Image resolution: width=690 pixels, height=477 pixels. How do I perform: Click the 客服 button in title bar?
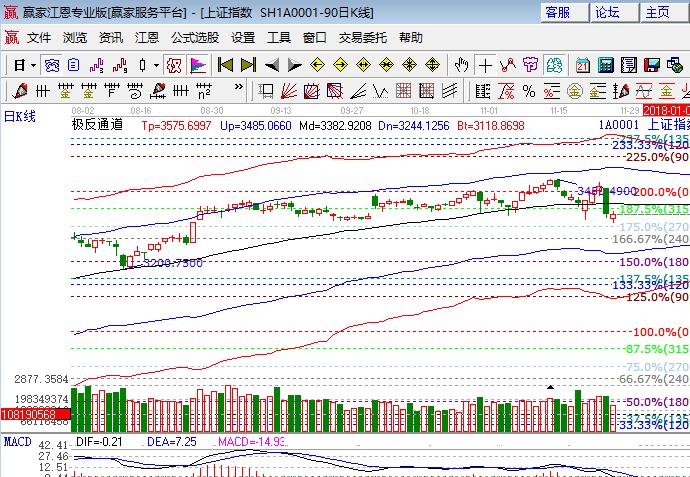coord(558,12)
